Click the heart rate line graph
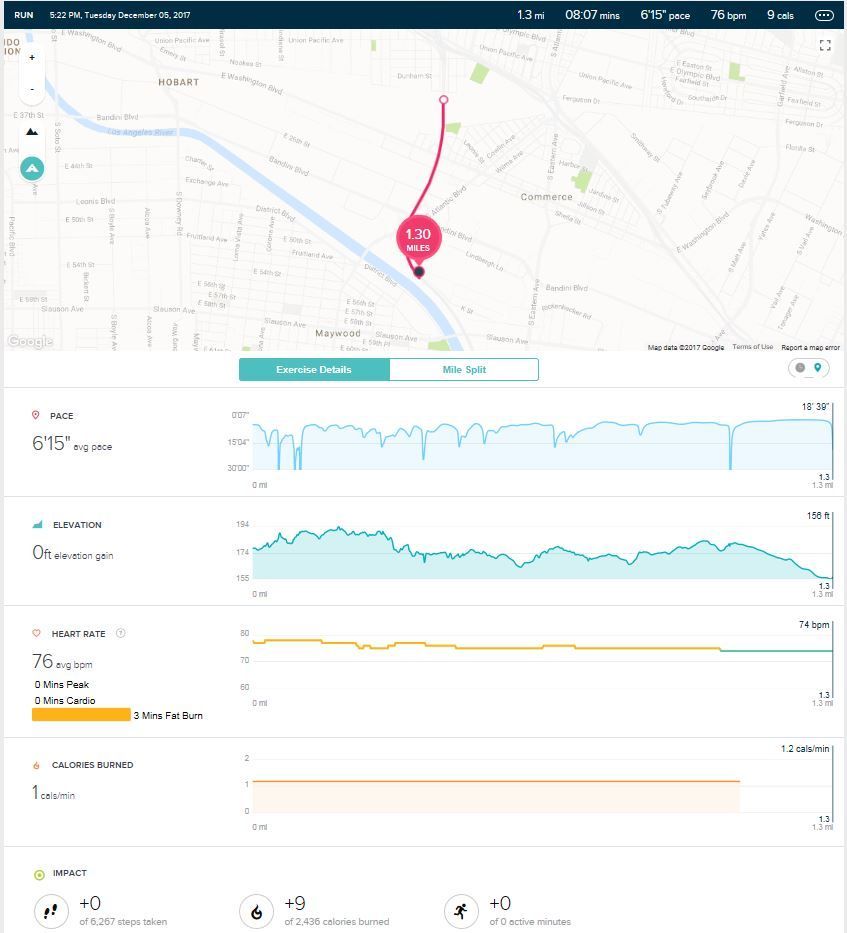The height and width of the screenshot is (933, 847). pyautogui.click(x=541, y=648)
